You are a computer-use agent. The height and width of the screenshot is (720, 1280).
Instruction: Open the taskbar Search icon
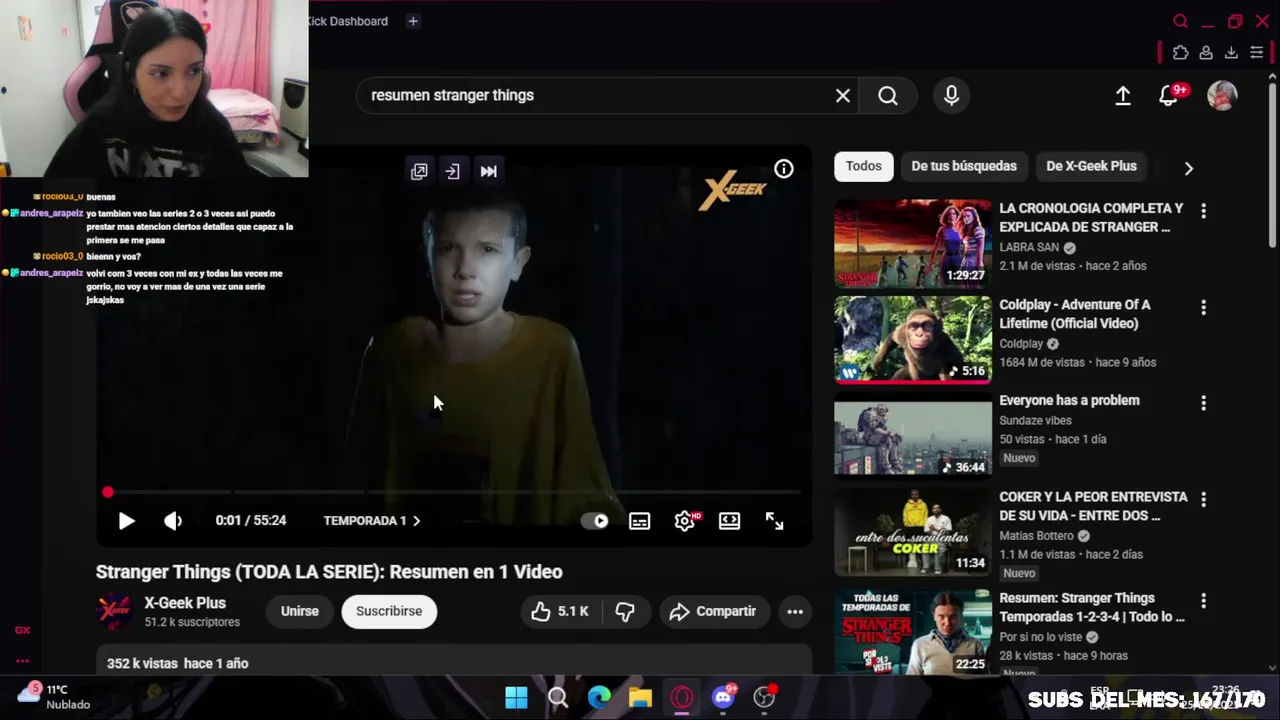click(x=558, y=698)
